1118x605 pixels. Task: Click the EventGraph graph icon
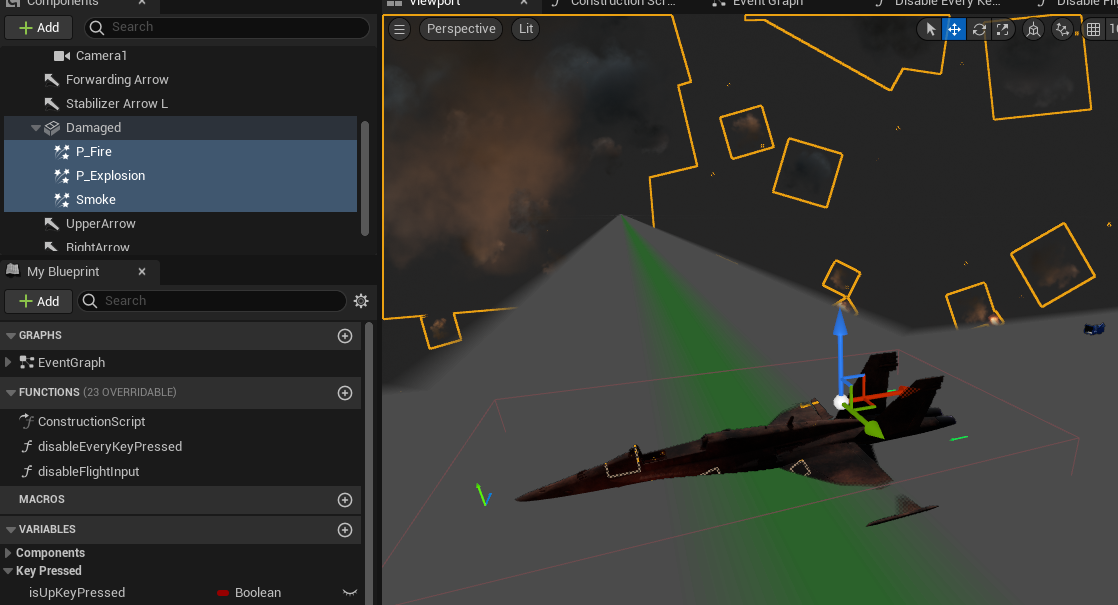tap(27, 363)
